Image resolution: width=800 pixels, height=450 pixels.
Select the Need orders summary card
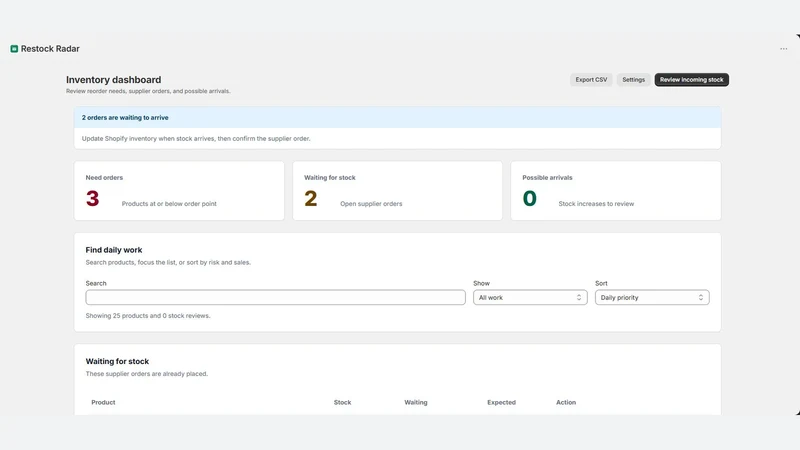[x=179, y=191]
